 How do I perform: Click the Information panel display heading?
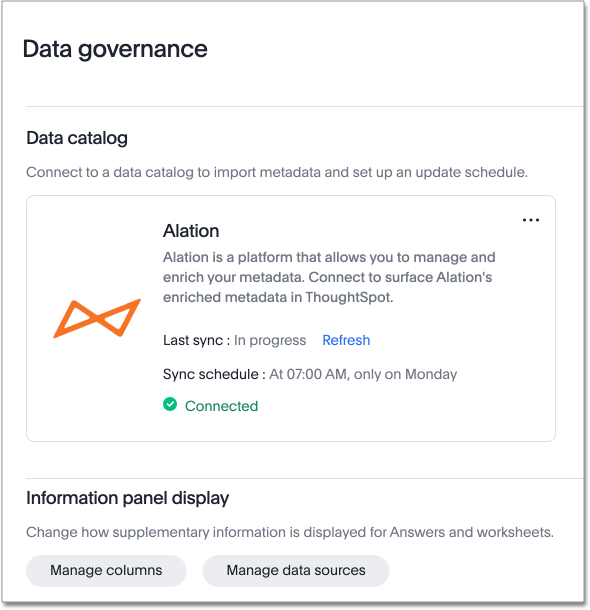click(x=128, y=498)
